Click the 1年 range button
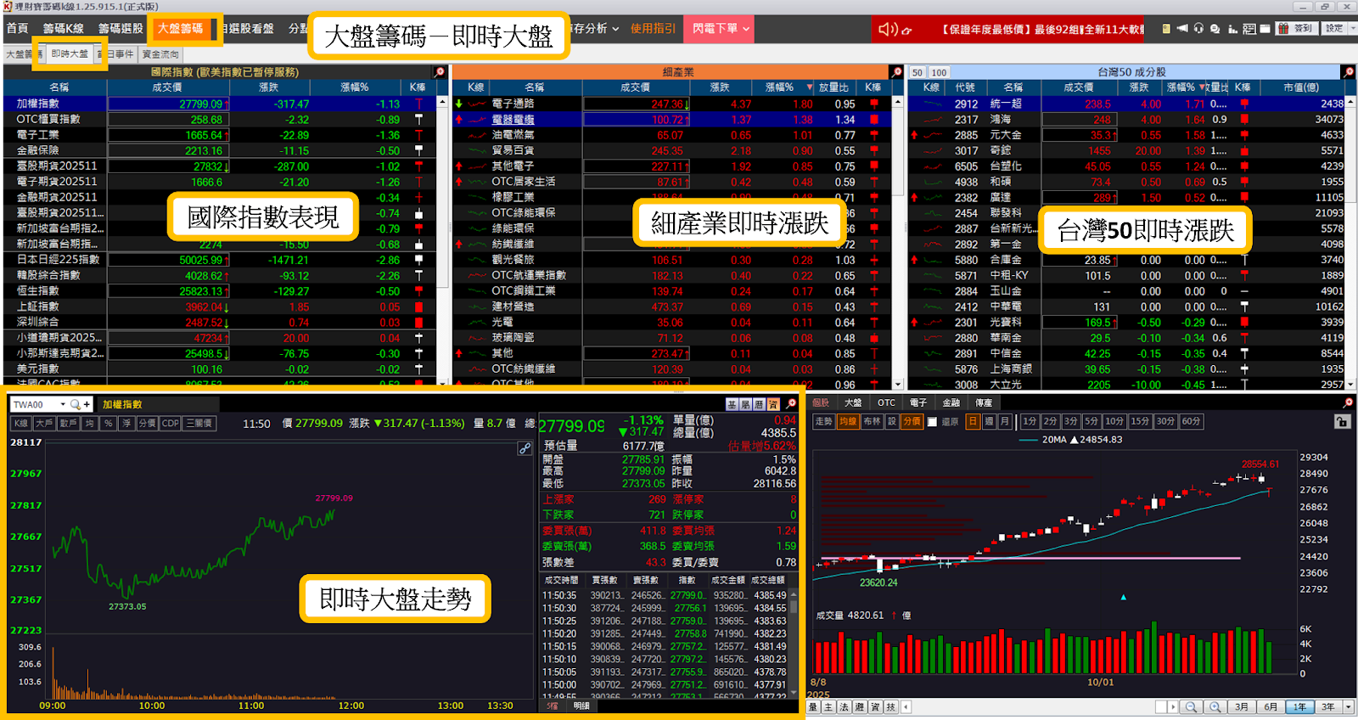The width and height of the screenshot is (1358, 720). click(x=1300, y=707)
